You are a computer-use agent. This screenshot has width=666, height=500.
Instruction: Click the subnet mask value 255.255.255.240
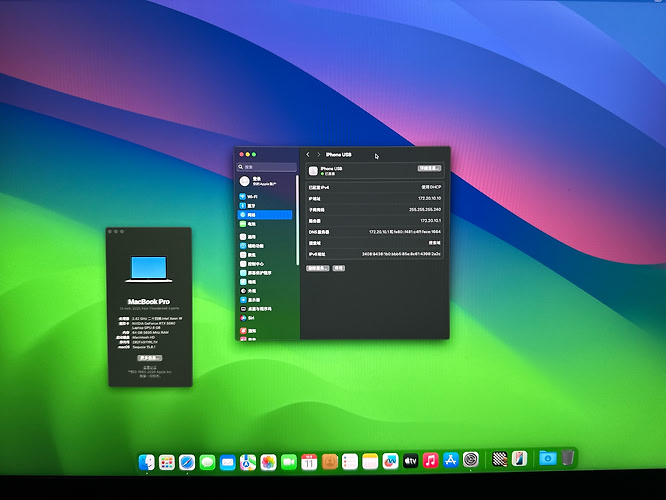tap(425, 209)
